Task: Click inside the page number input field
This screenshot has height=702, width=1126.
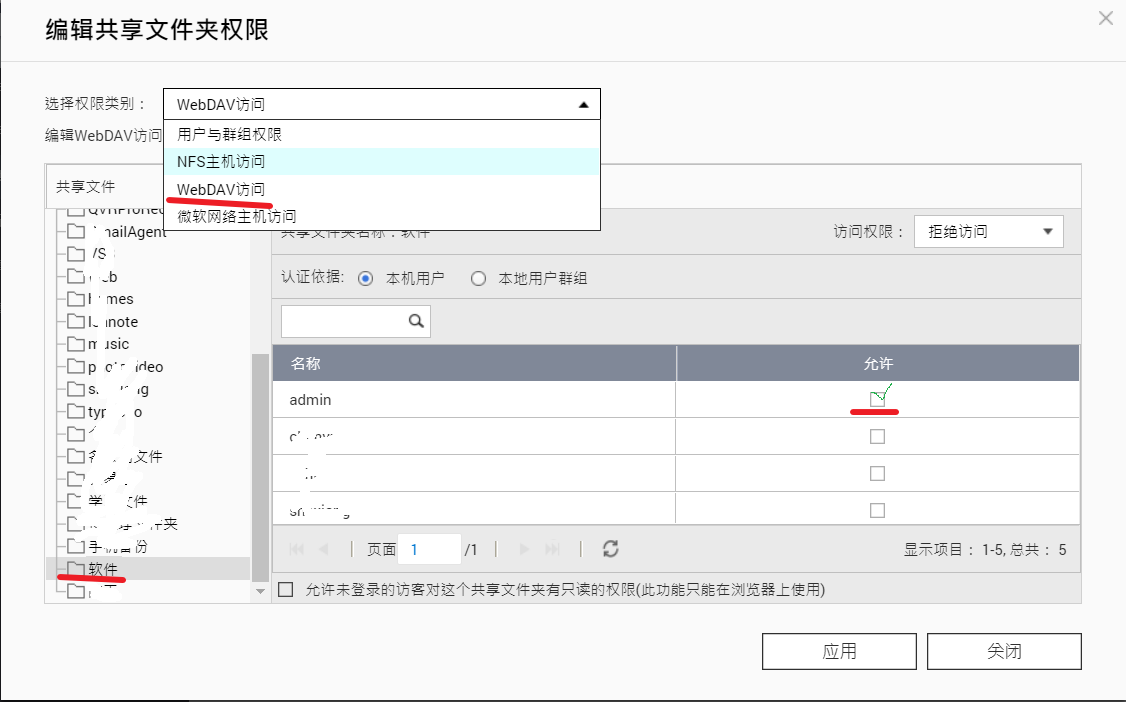Action: tap(429, 548)
